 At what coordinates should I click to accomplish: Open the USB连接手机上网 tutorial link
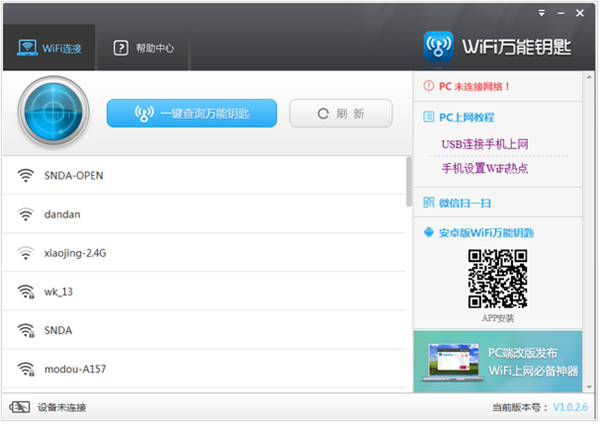coord(485,144)
